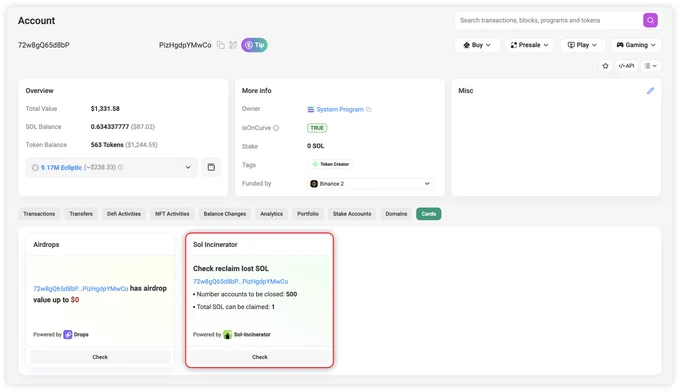
Task: Click Check button in Airdrops card
Action: point(100,357)
